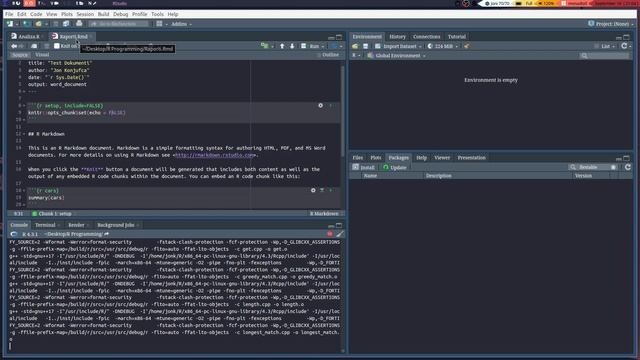Screen dimensions: 640x360
Task: Open the Run dropdown menu
Action: click(322, 47)
